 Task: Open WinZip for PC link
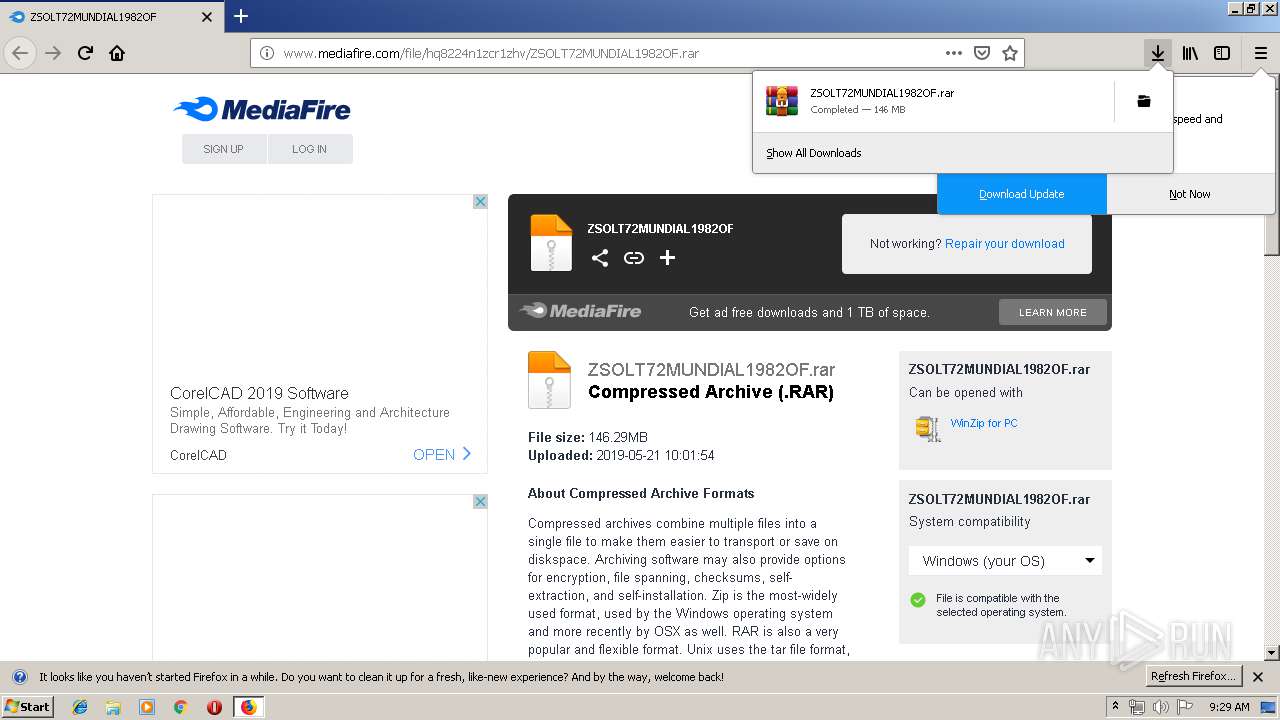pyautogui.click(x=984, y=423)
